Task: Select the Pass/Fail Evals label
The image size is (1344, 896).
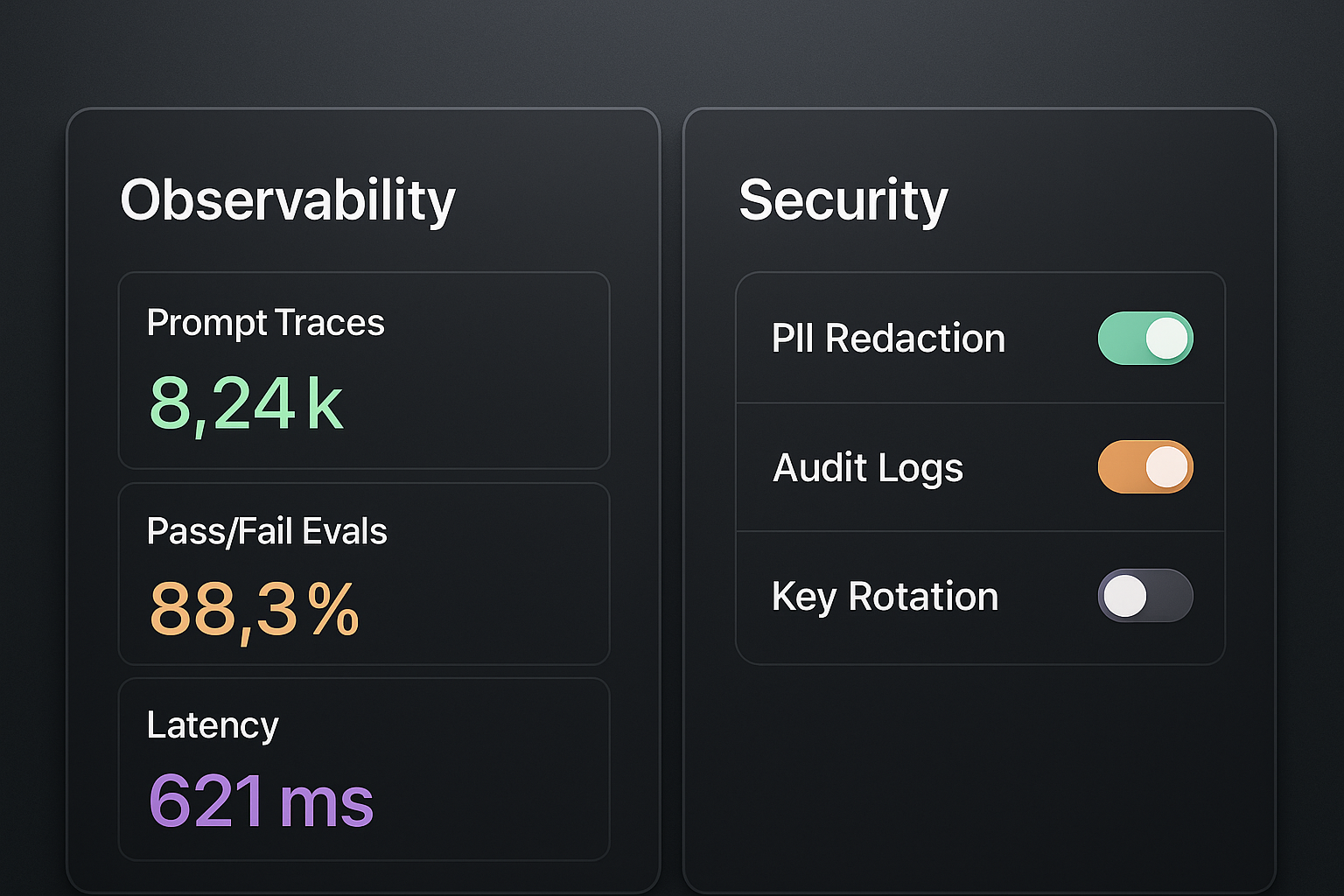Action: tap(267, 531)
